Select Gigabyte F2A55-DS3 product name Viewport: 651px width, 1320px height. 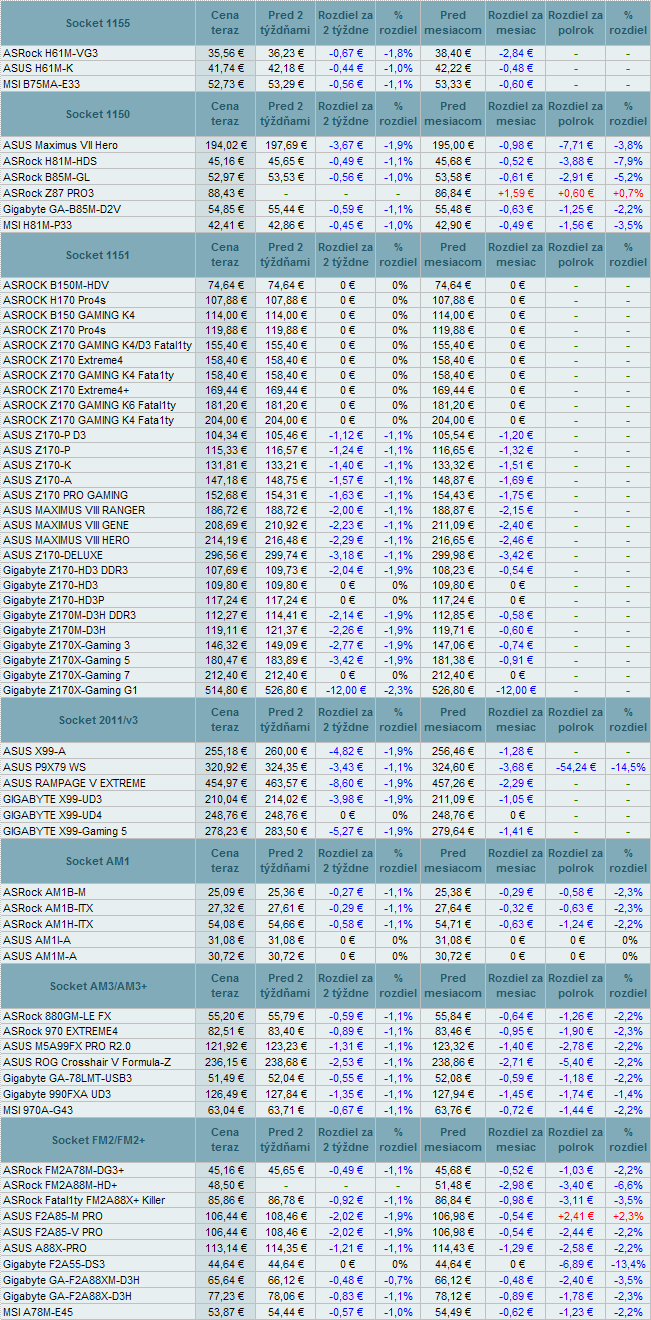(54, 1264)
